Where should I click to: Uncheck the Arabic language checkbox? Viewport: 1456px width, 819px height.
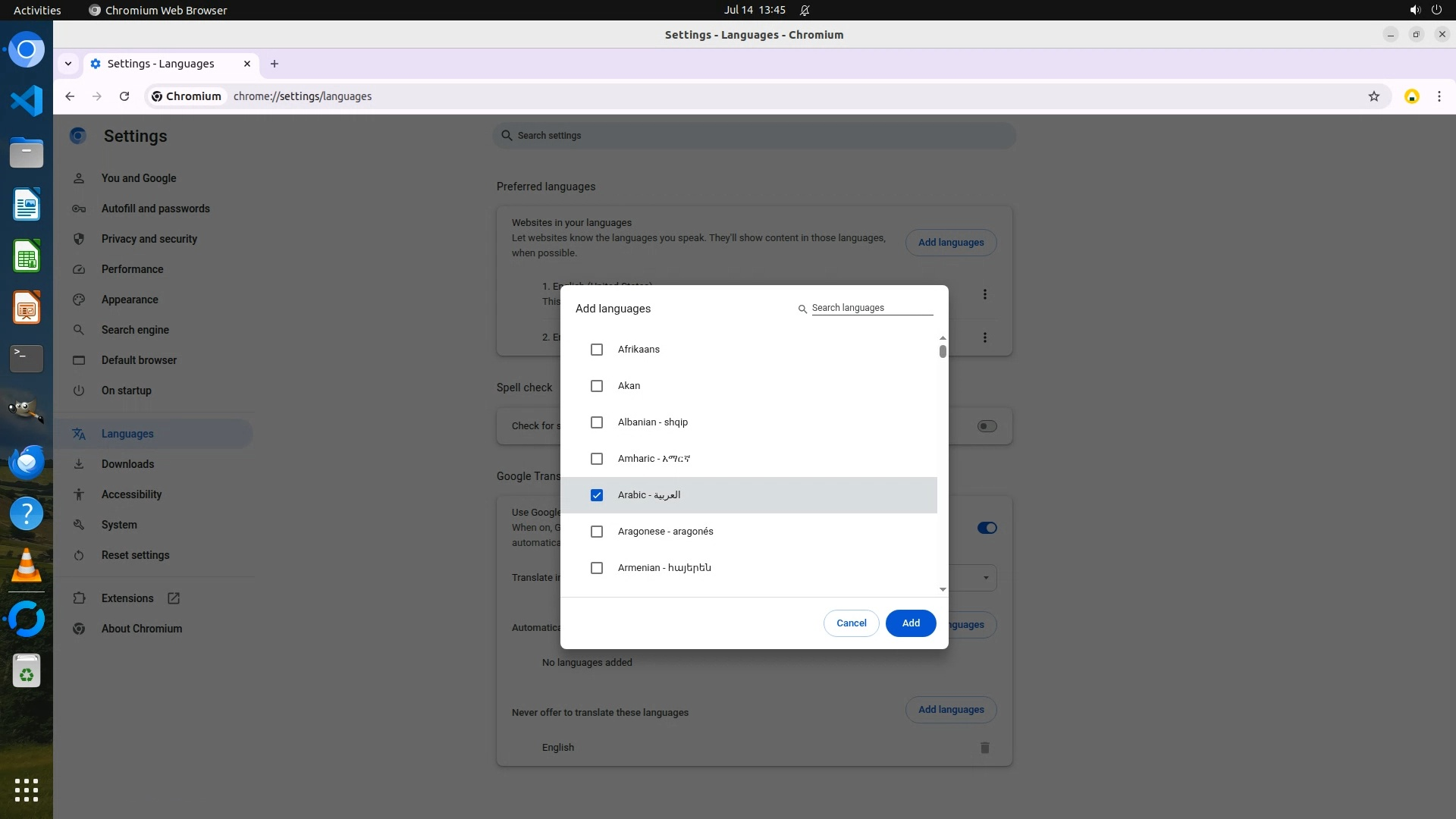597,495
